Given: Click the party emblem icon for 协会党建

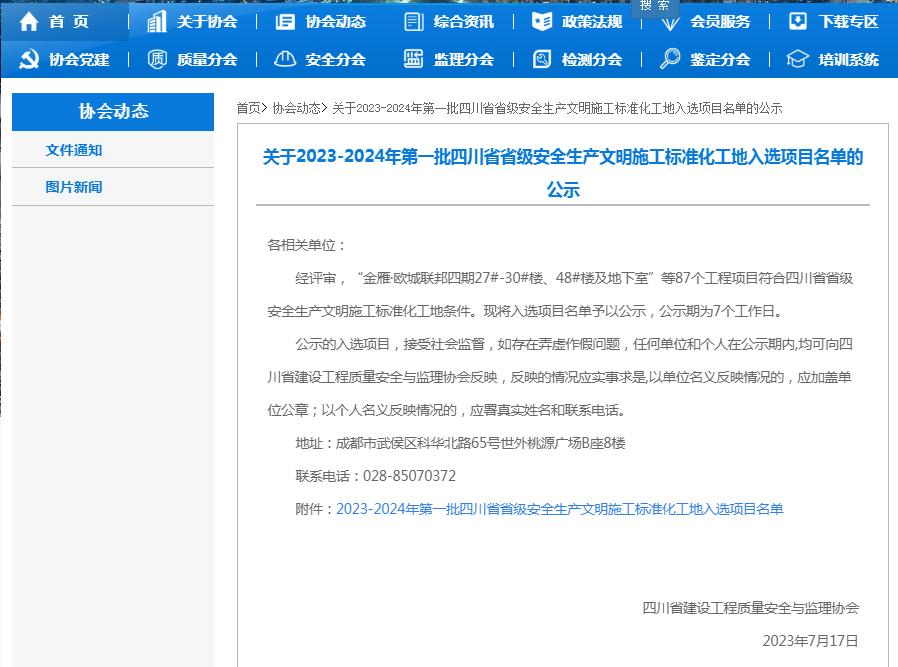Looking at the screenshot, I should pyautogui.click(x=29, y=59).
